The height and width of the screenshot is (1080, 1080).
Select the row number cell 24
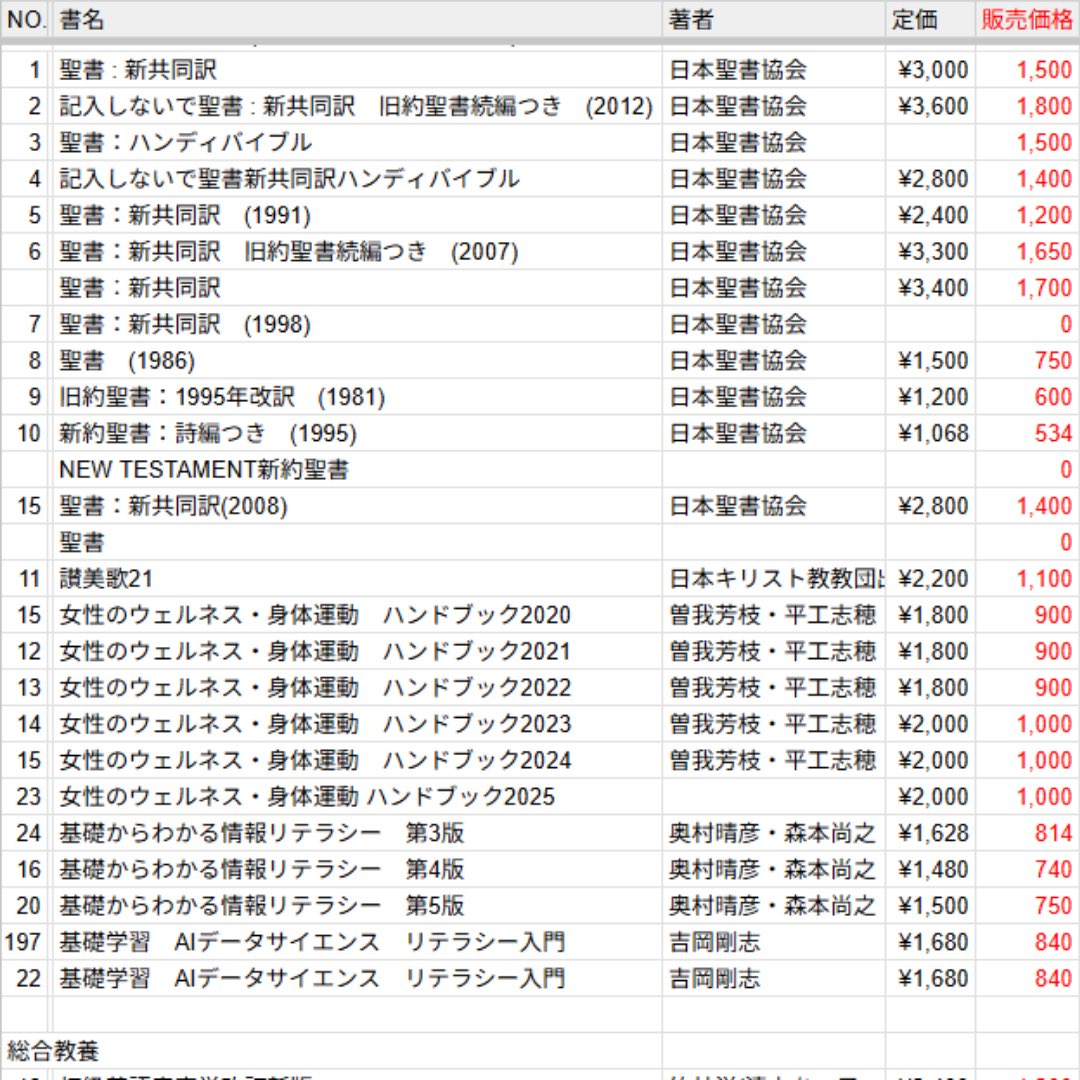click(25, 833)
